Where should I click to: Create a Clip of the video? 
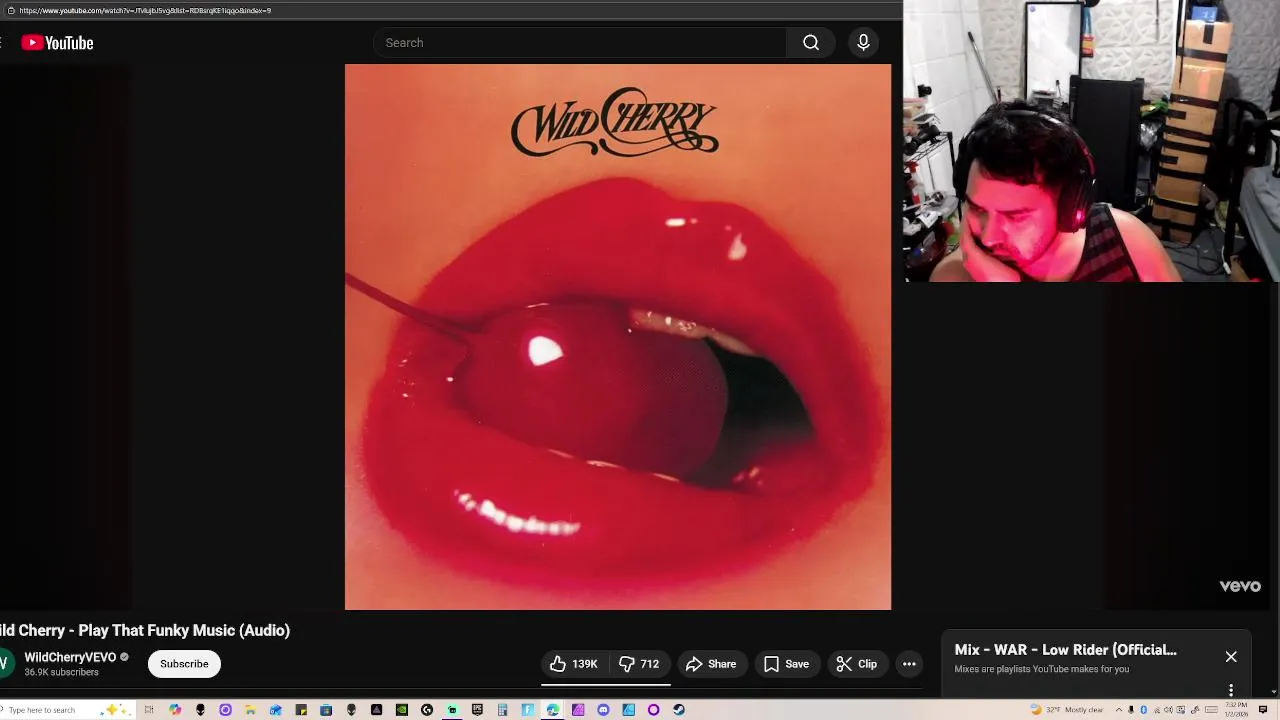coord(857,664)
